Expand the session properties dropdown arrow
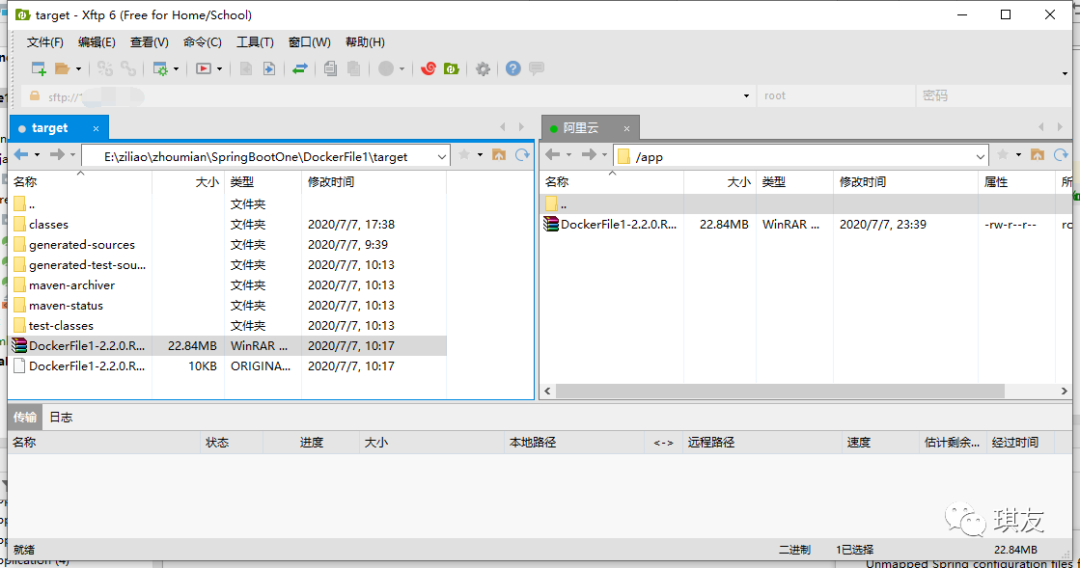The width and height of the screenshot is (1080, 568). tap(176, 69)
